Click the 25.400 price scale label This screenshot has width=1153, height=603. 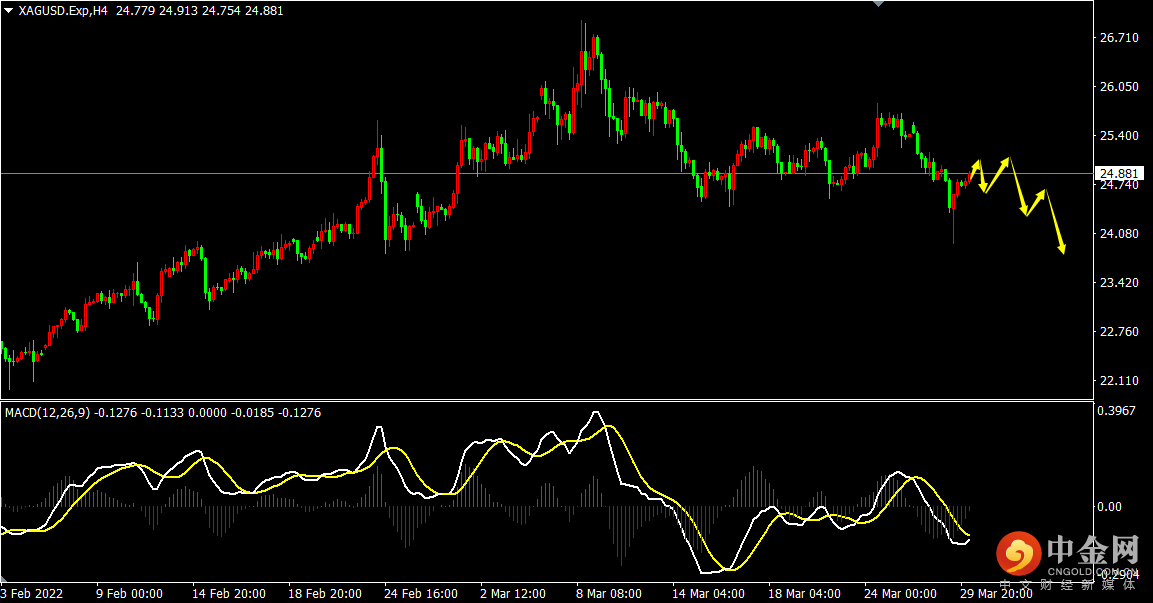(1118, 135)
